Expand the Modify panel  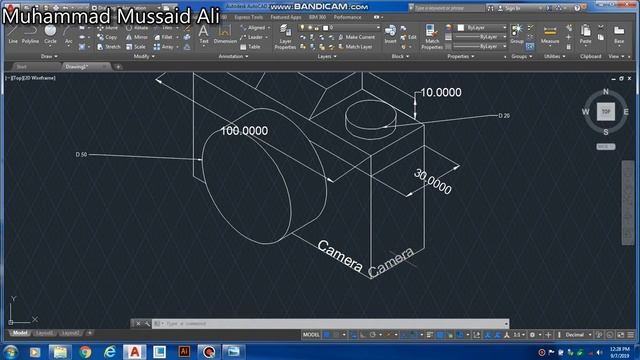click(144, 56)
